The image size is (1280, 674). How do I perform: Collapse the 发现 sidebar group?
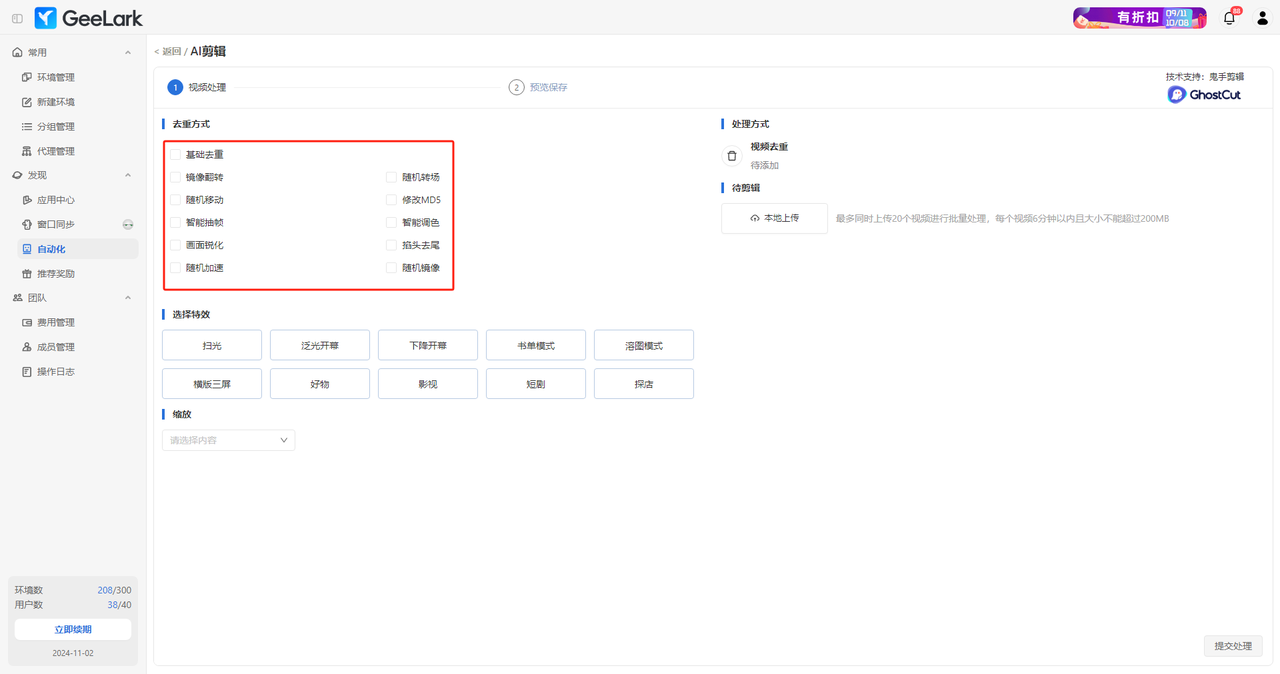pyautogui.click(x=128, y=176)
